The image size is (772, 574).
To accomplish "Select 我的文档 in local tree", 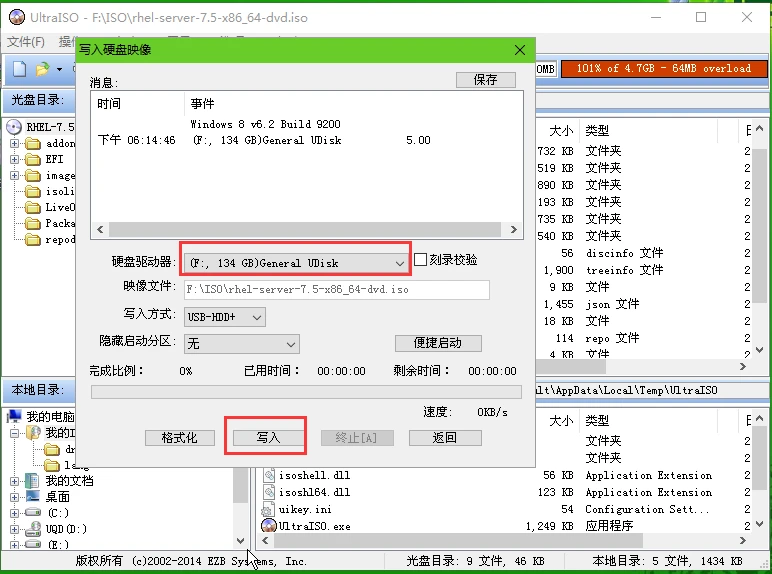I will point(59,480).
